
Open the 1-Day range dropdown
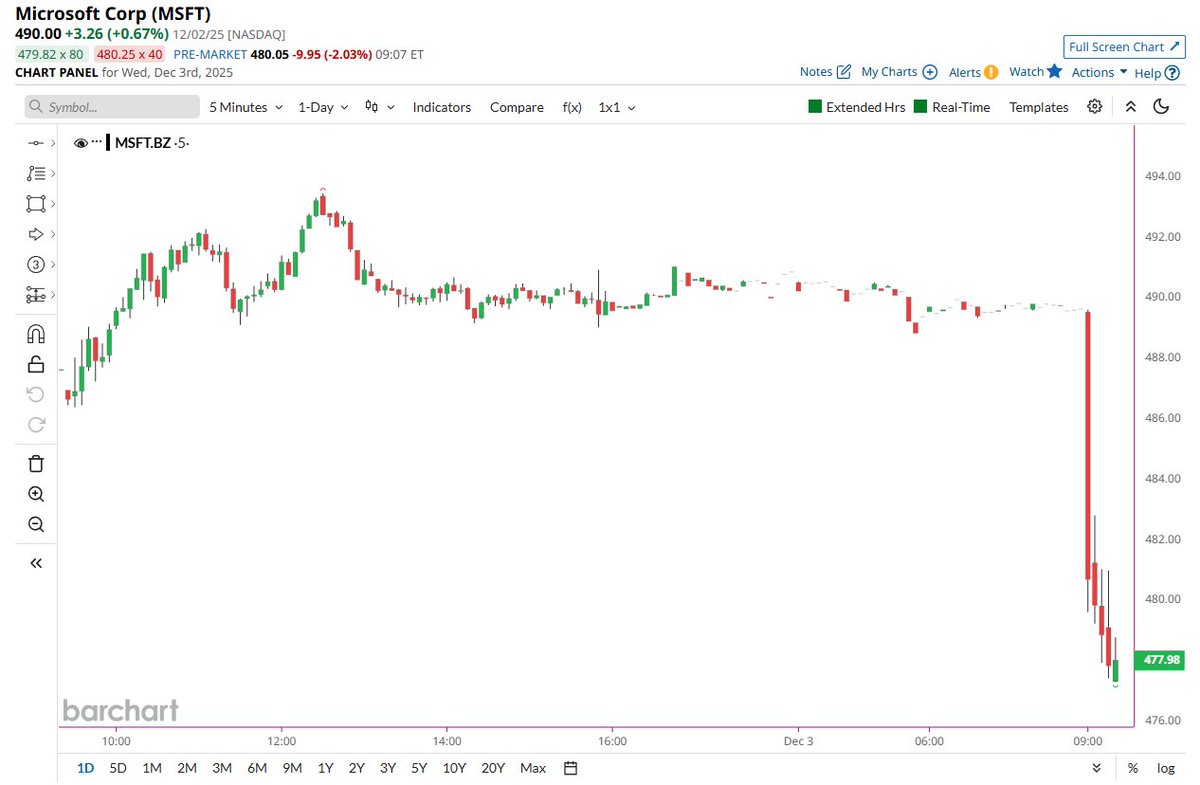(323, 107)
